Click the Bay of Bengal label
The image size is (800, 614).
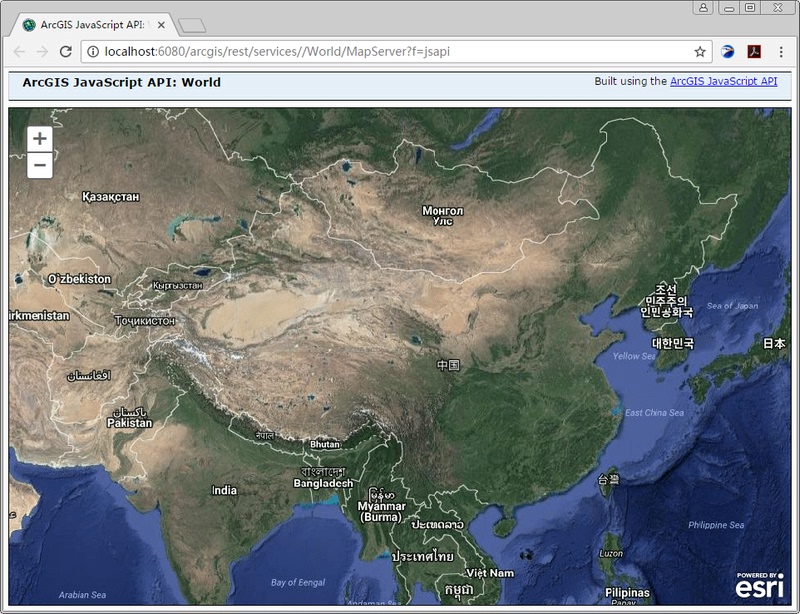click(298, 582)
